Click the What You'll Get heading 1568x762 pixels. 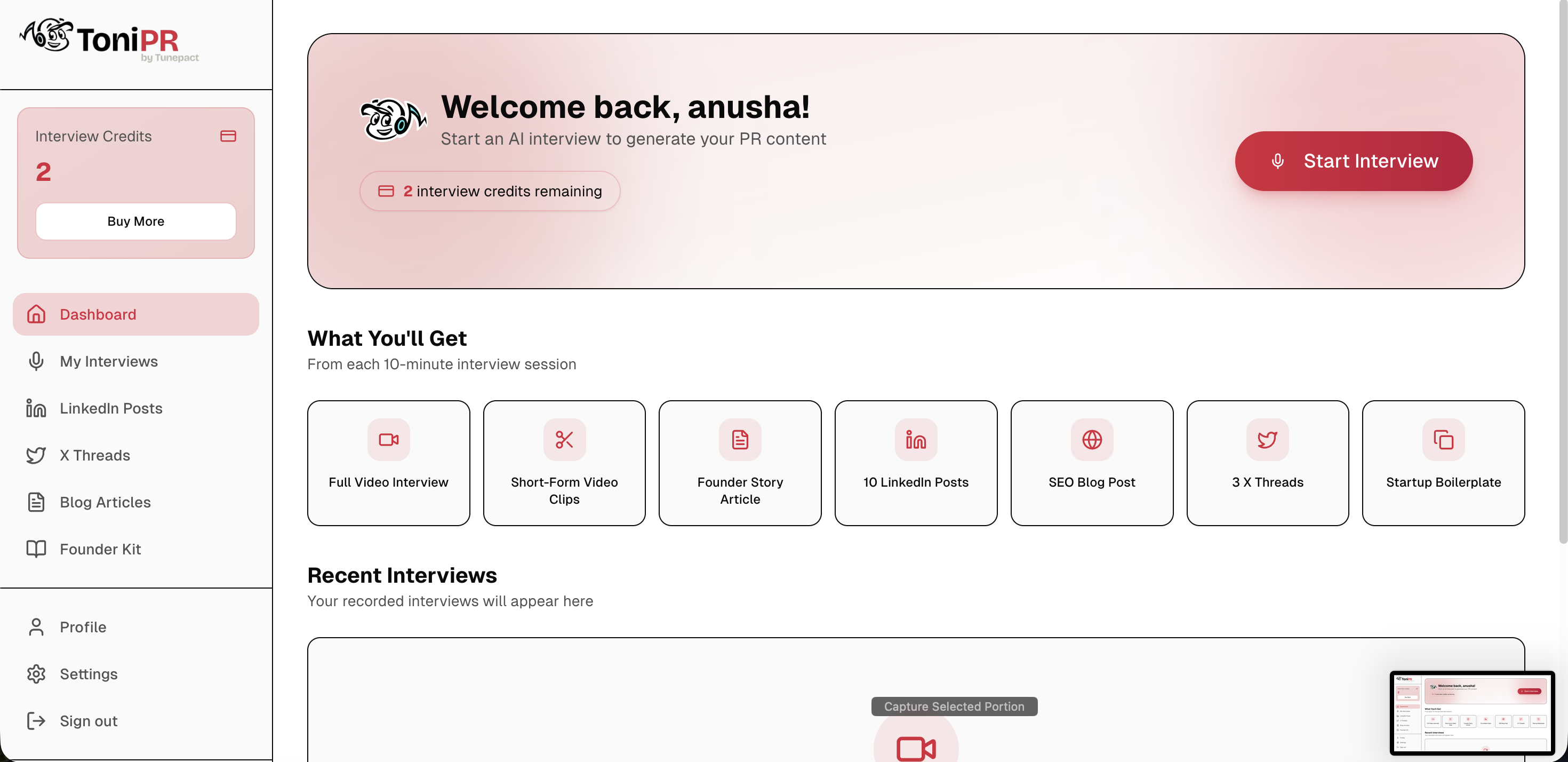tap(387, 338)
